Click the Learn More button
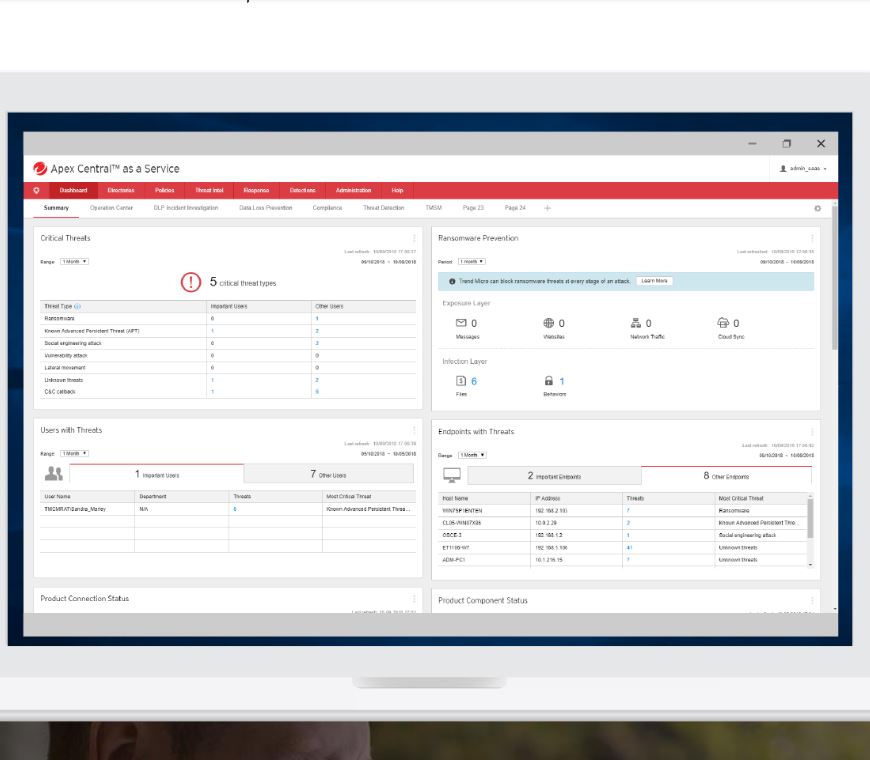Screen dimensions: 870x760 [654, 281]
